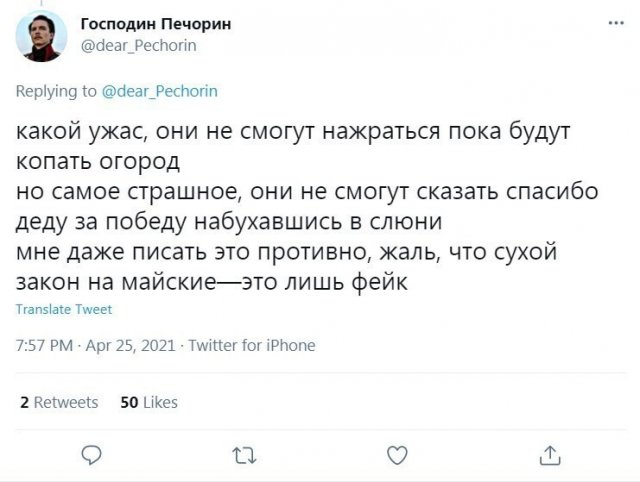Click the Twitter for iPhone source link
This screenshot has height=482, width=640.
click(x=251, y=346)
